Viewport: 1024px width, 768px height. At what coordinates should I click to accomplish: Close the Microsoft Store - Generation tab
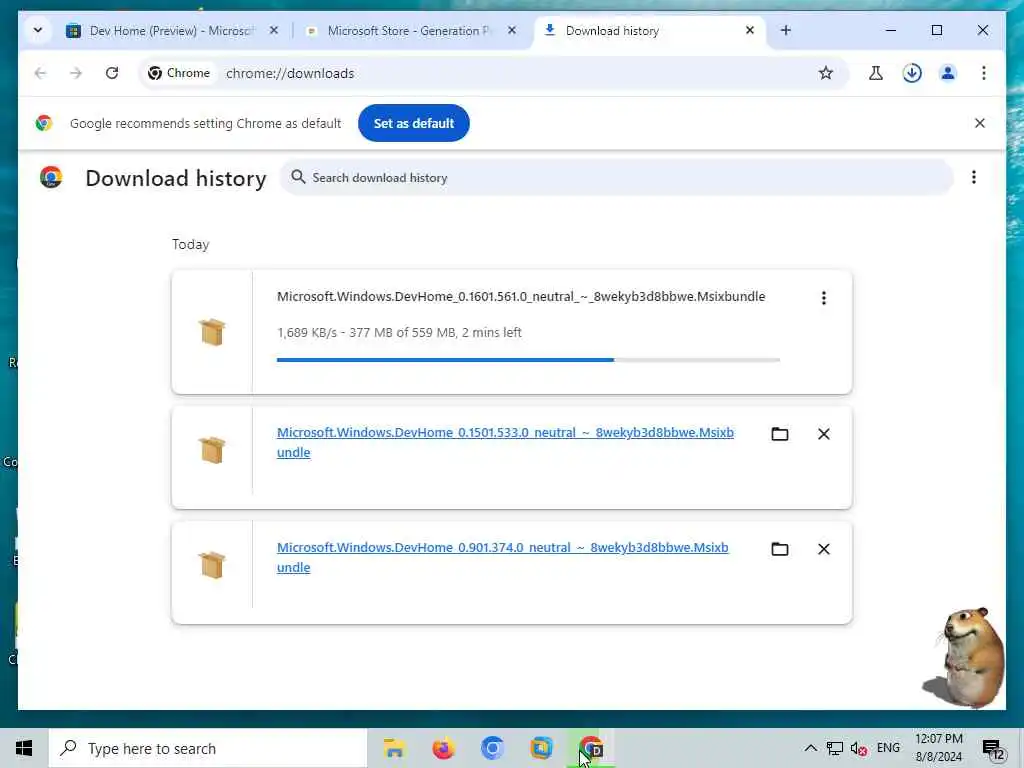(512, 30)
